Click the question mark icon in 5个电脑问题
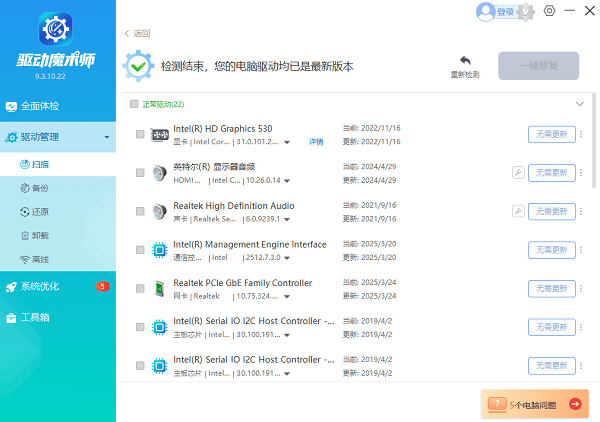This screenshot has width=600, height=422. click(x=497, y=404)
